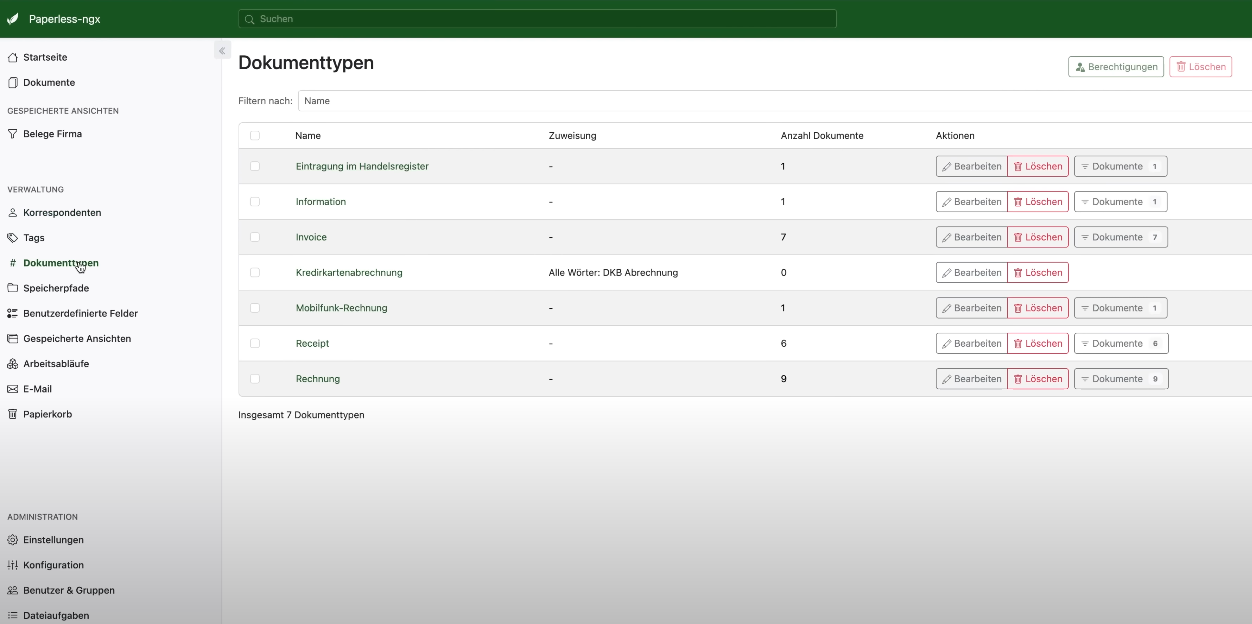This screenshot has width=1252, height=624.
Task: Check the Invoice row checkbox
Action: tap(255, 237)
